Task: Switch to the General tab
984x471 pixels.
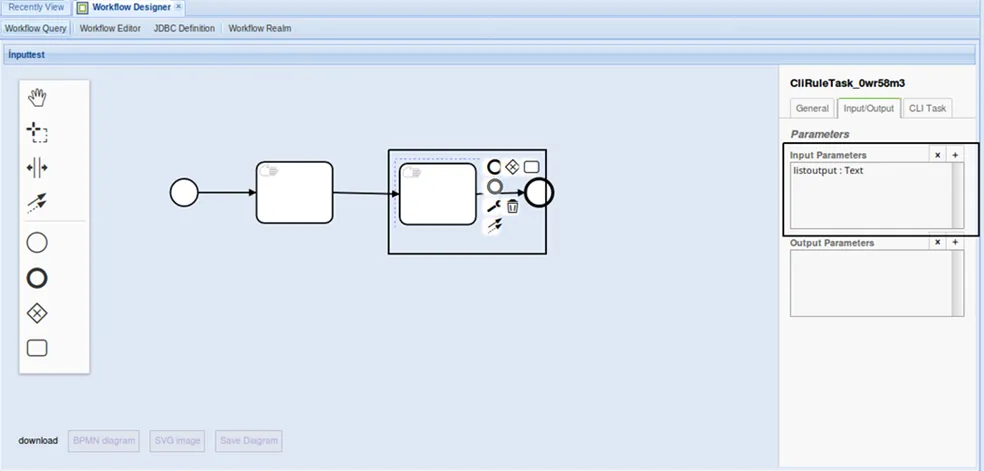Action: pos(812,108)
